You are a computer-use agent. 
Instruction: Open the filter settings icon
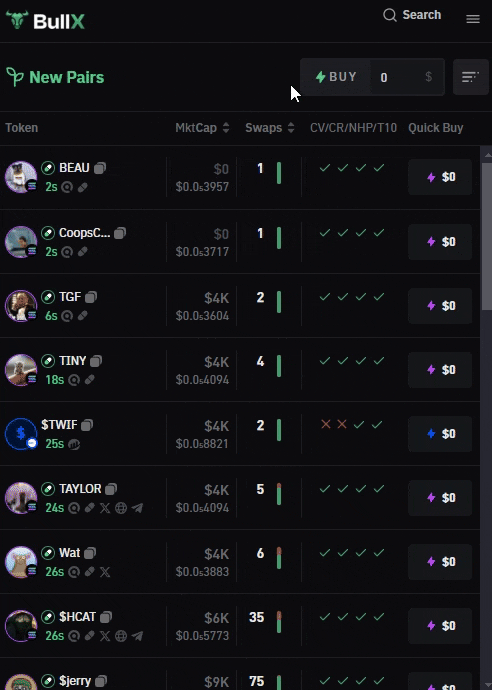(x=470, y=77)
